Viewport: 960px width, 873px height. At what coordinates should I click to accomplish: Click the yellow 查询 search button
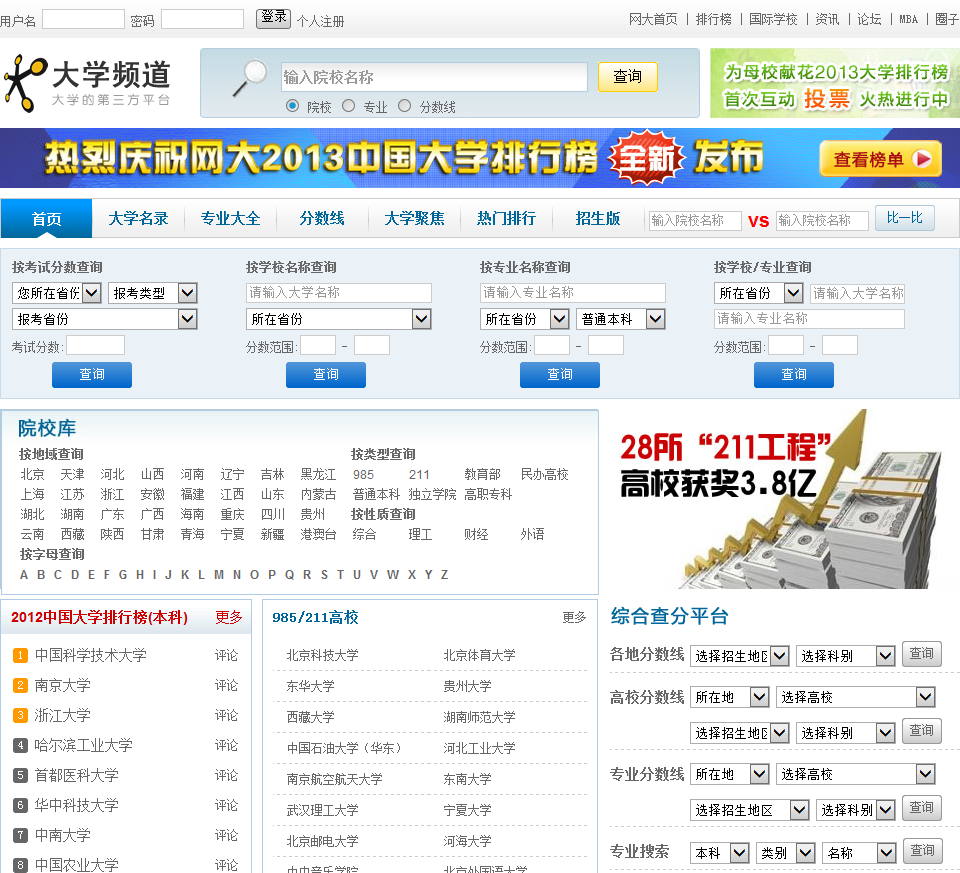click(x=628, y=77)
